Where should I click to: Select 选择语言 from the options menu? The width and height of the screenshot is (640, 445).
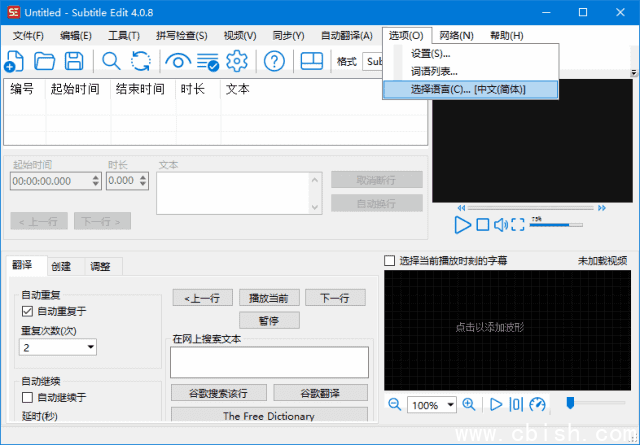point(468,89)
